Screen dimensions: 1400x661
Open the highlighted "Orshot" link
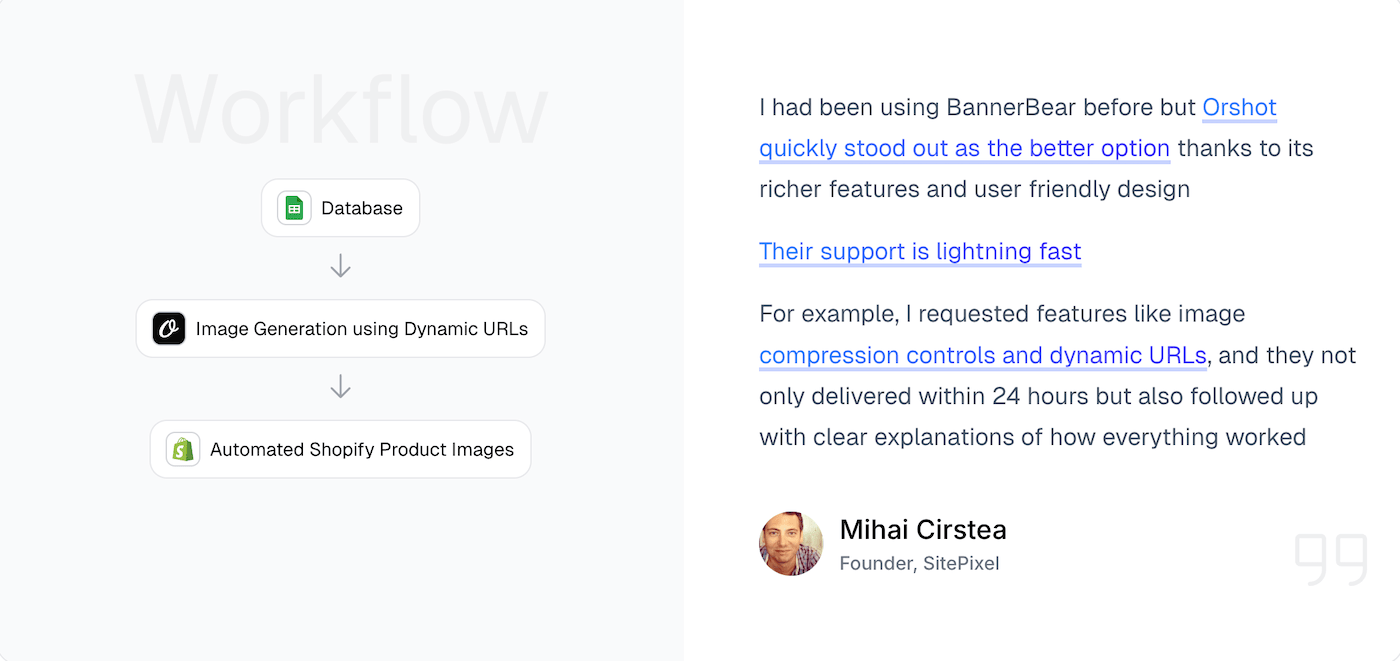click(x=1239, y=107)
